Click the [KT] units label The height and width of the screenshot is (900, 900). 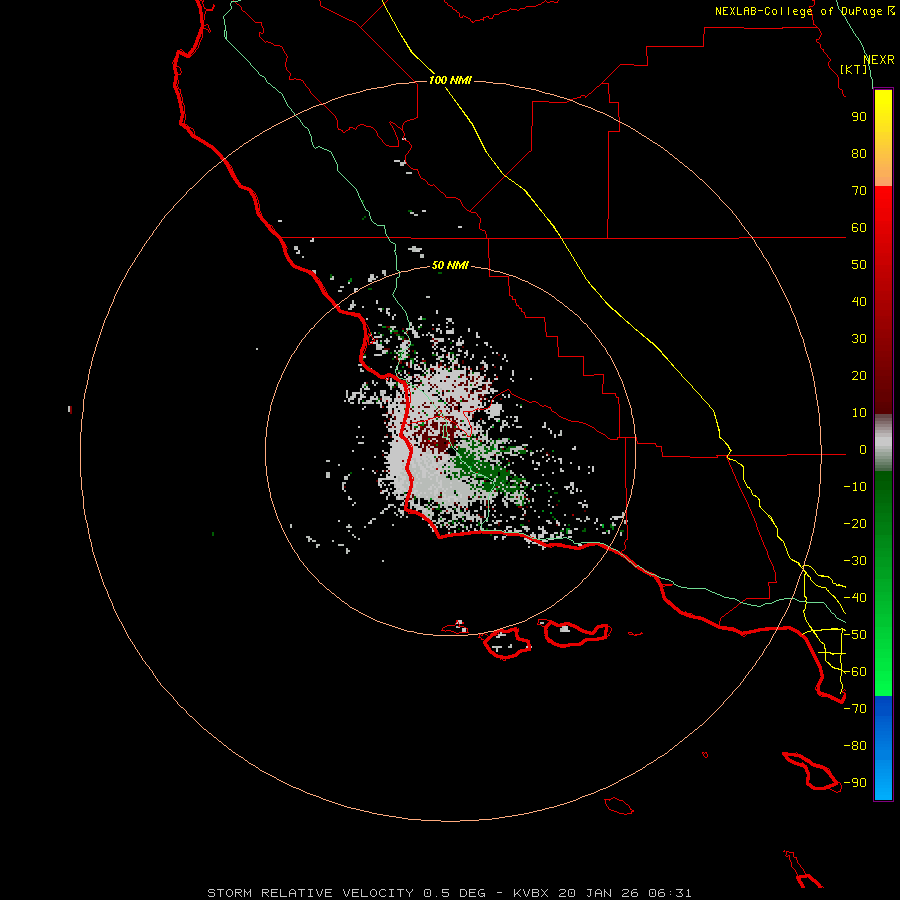854,69
